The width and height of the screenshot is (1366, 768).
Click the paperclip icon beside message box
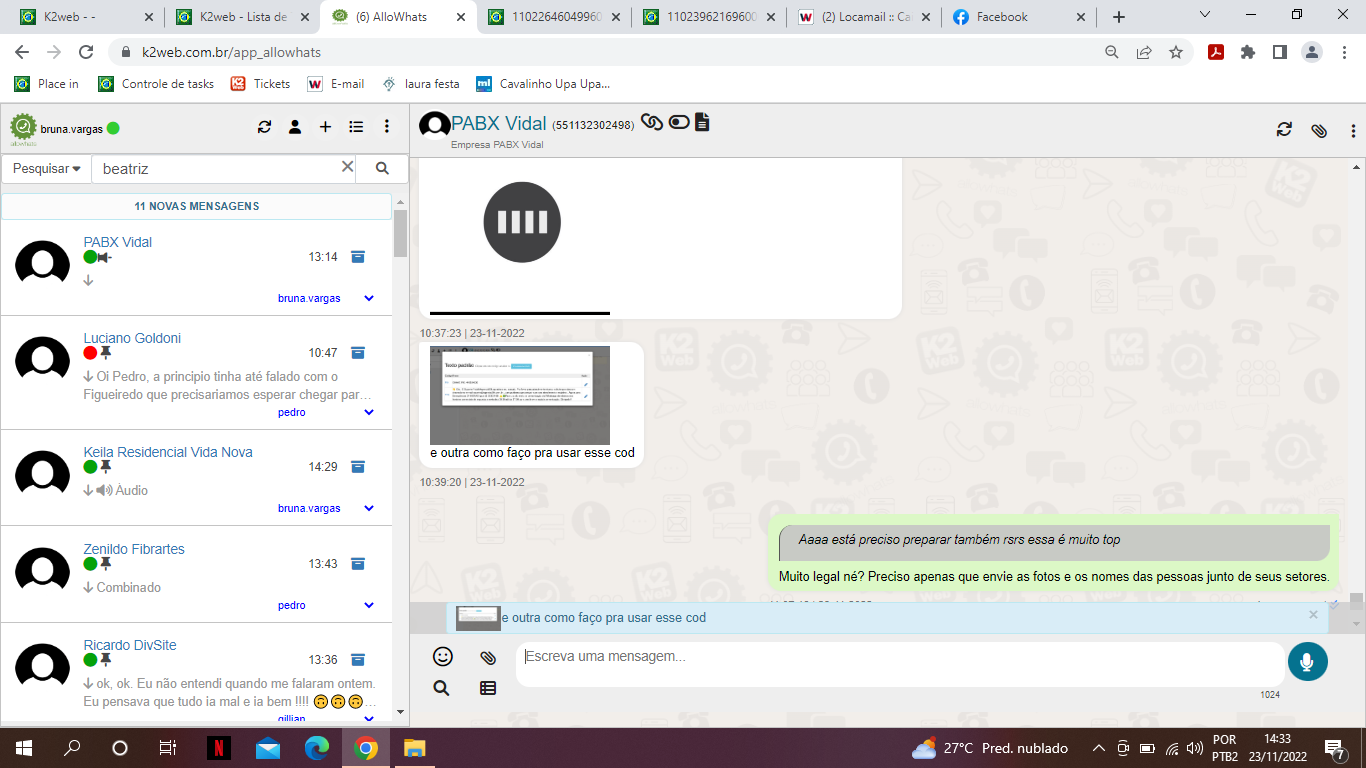coord(487,657)
